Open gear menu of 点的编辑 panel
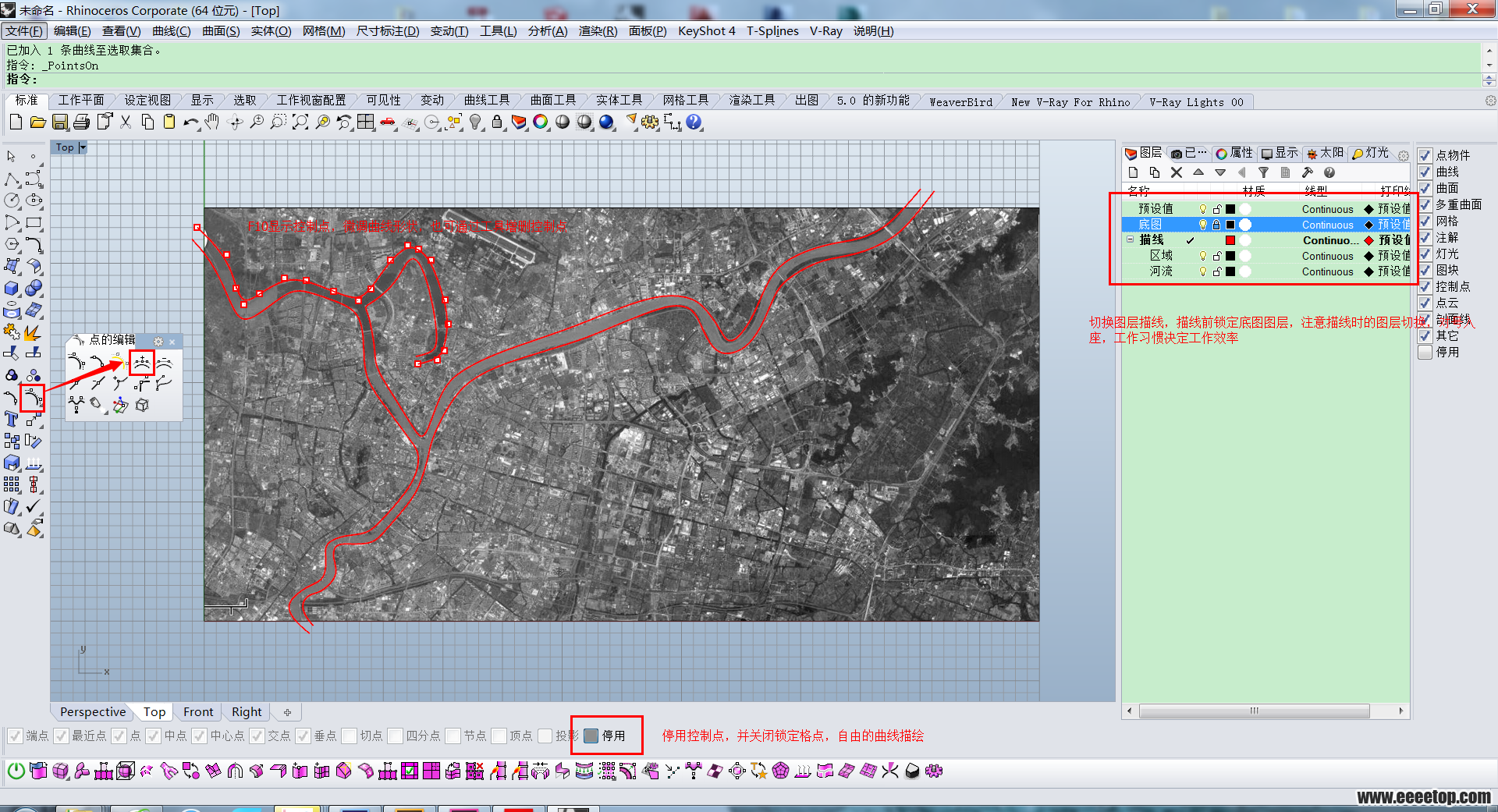 coord(158,341)
